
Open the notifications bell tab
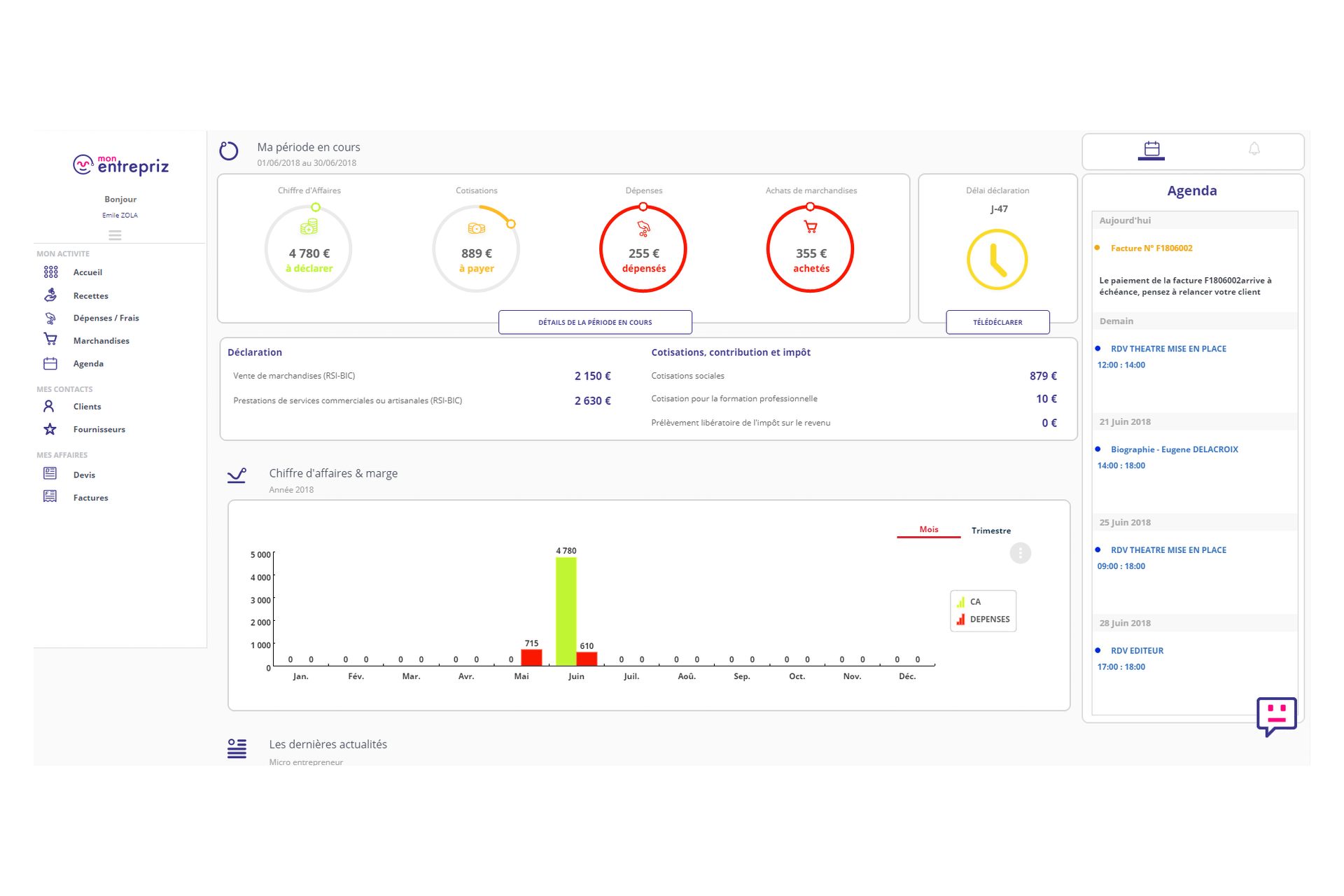[1254, 149]
